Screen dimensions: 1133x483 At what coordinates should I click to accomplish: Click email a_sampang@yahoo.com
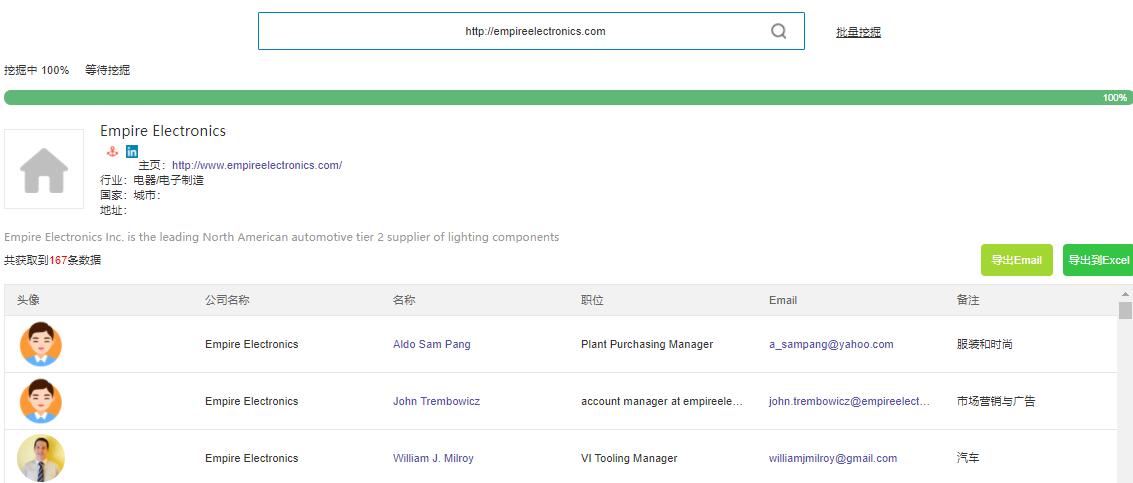pyautogui.click(x=831, y=344)
